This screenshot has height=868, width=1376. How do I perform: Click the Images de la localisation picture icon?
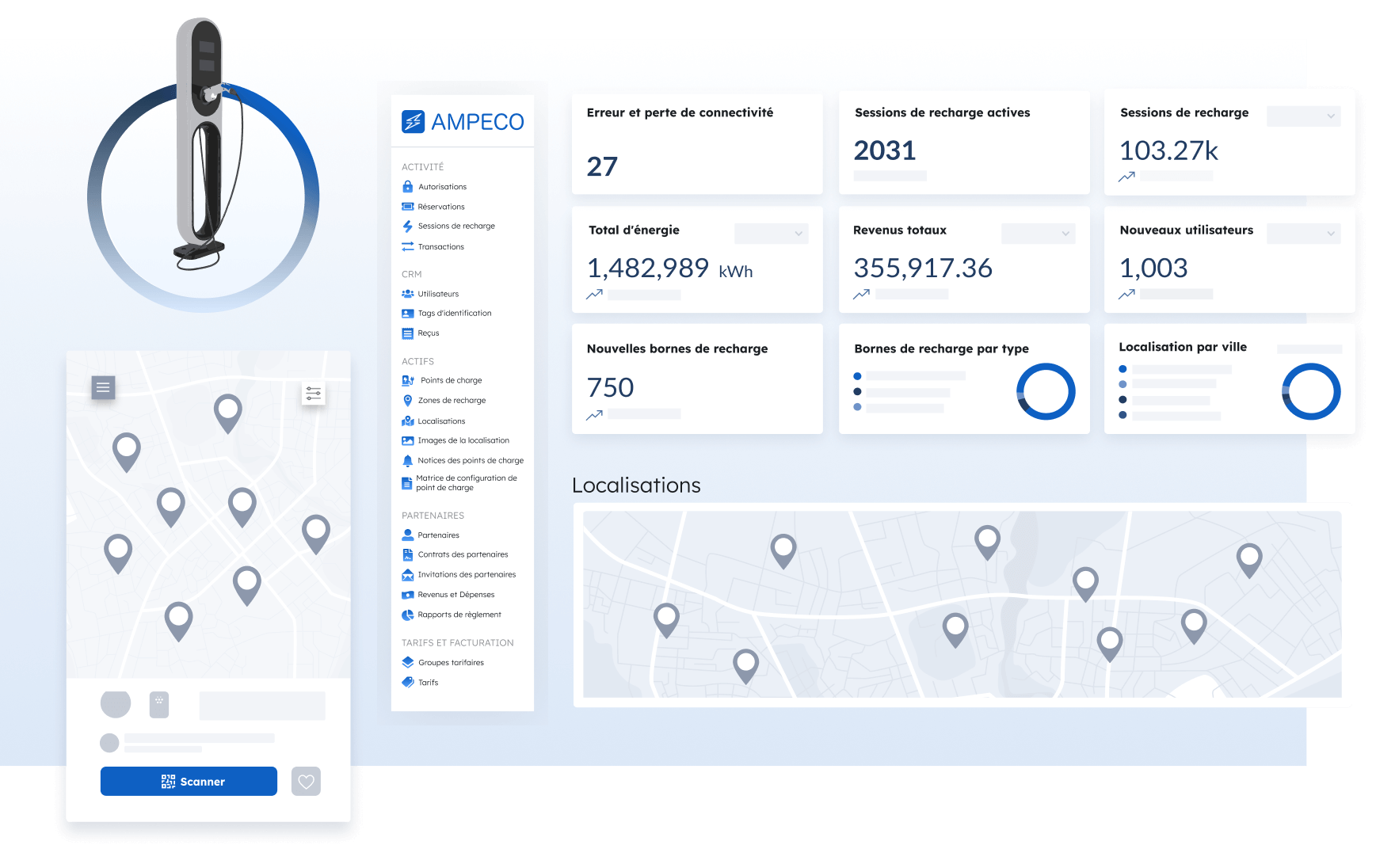coord(407,440)
